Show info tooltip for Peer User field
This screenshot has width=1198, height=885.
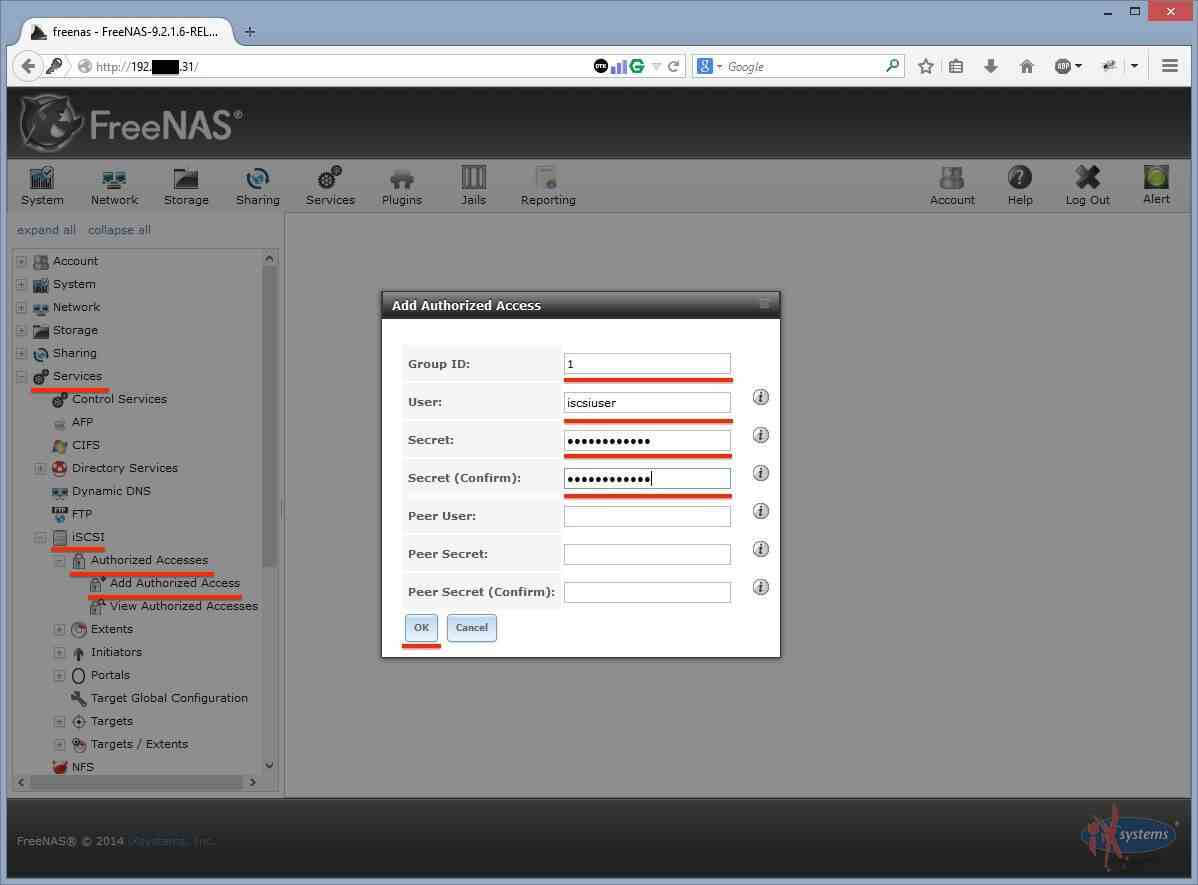(760, 511)
